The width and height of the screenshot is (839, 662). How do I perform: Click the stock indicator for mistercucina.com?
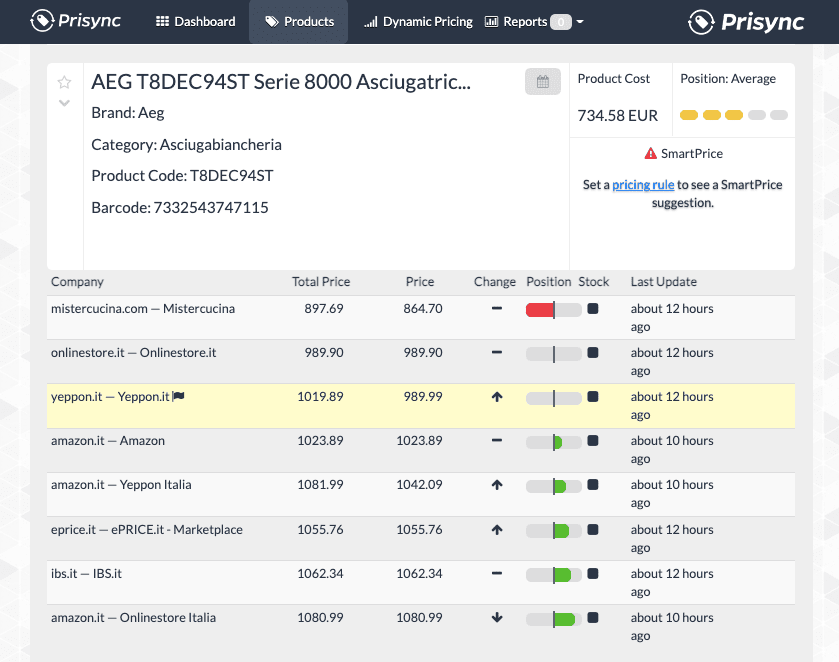point(593,309)
